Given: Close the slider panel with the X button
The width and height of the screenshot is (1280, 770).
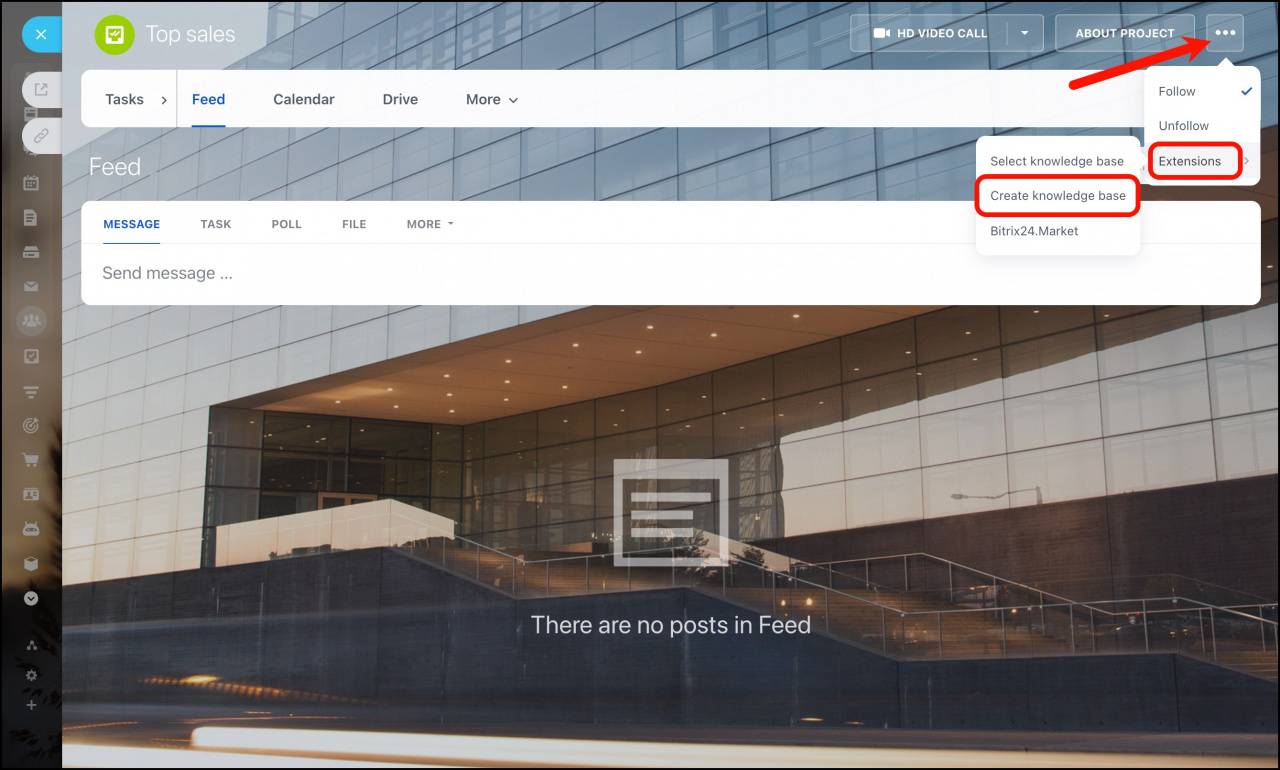Looking at the screenshot, I should tap(41, 34).
